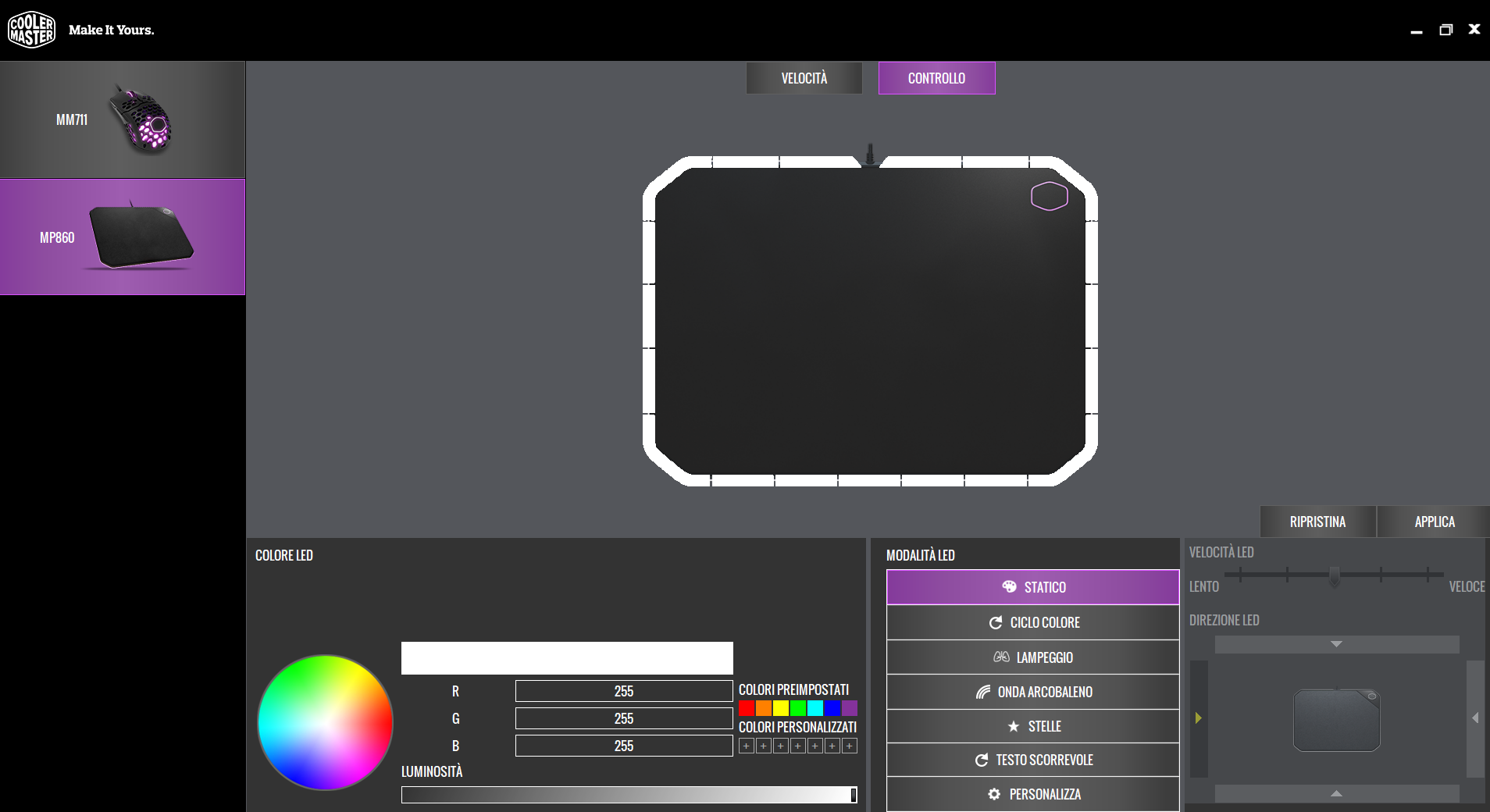Click the APPLICA button
Viewport: 1490px width, 812px height.
tap(1435, 522)
